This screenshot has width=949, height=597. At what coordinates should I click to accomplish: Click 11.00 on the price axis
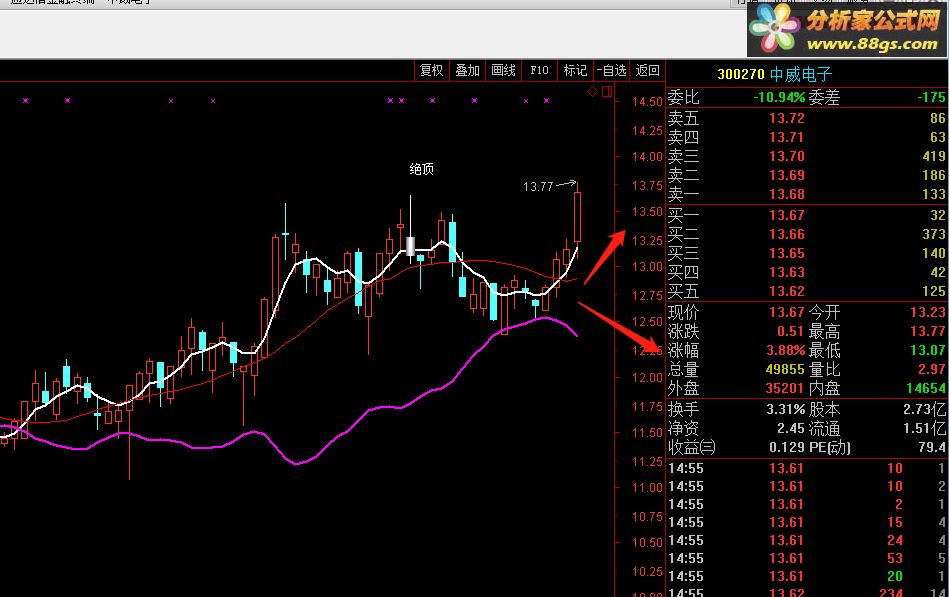[x=647, y=487]
